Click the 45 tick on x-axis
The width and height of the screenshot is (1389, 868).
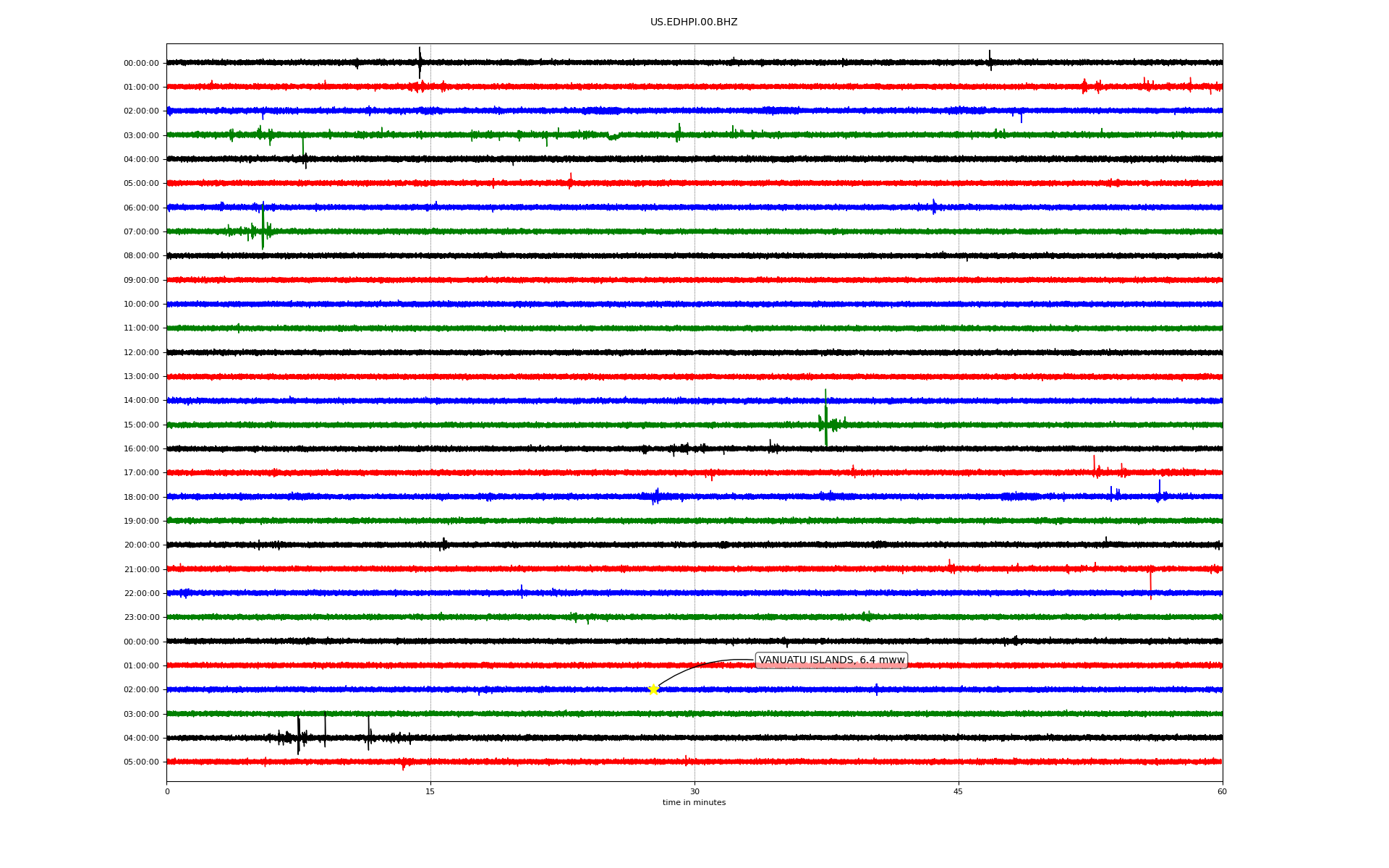pos(959,791)
